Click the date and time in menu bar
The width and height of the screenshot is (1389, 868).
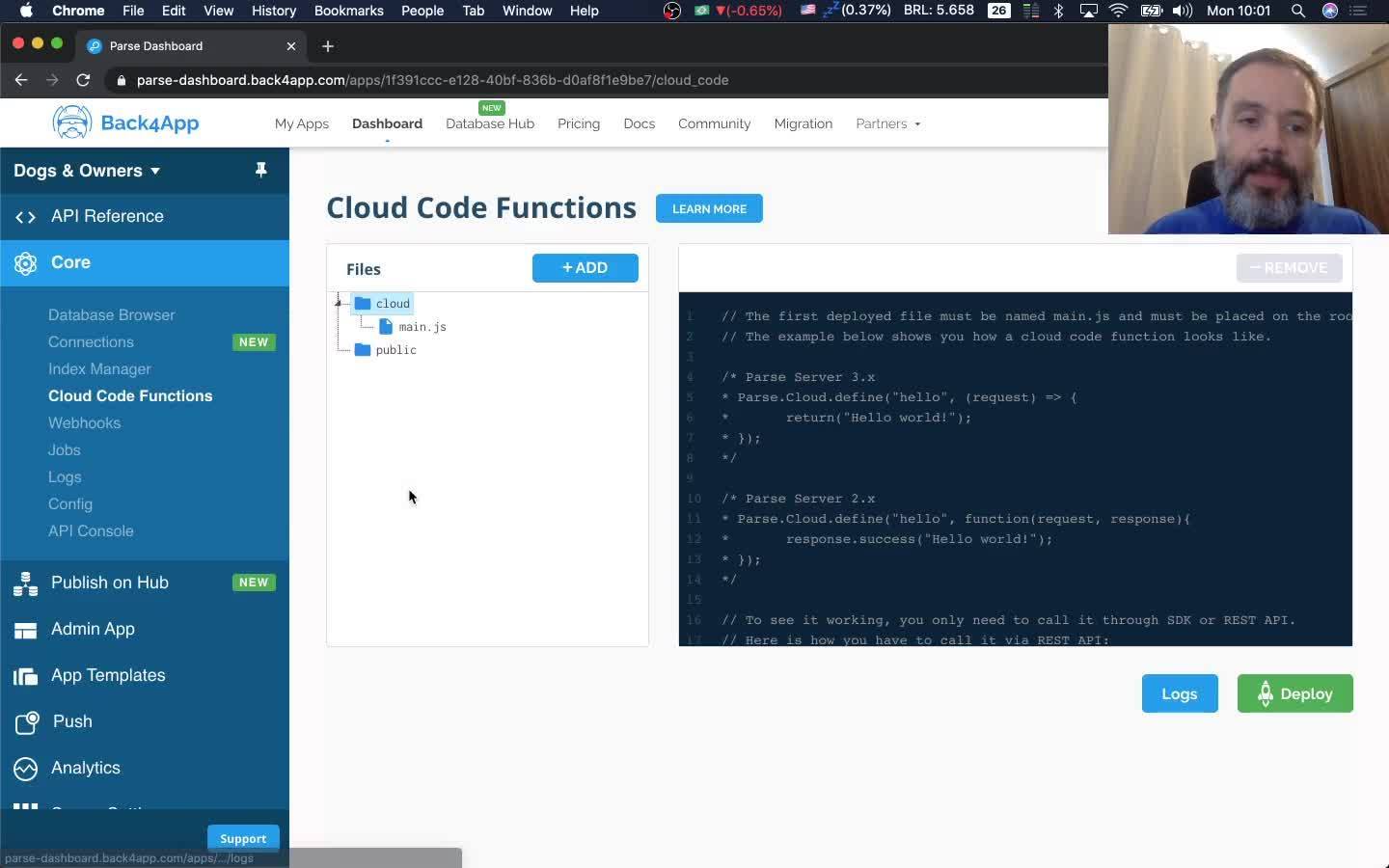pos(1239,11)
